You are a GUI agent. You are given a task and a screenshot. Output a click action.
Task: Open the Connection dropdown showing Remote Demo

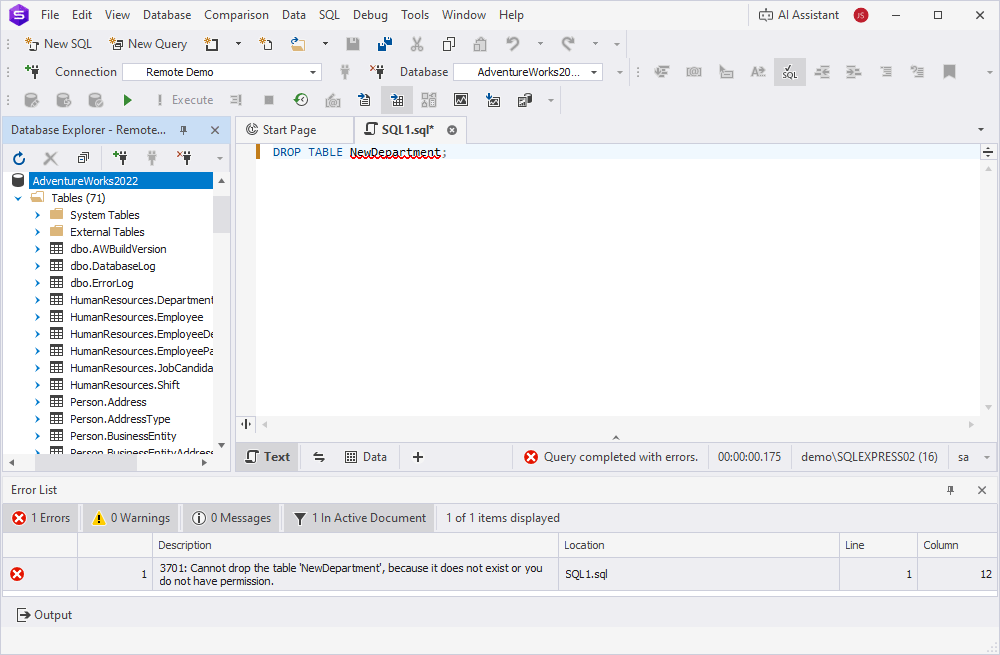[220, 71]
